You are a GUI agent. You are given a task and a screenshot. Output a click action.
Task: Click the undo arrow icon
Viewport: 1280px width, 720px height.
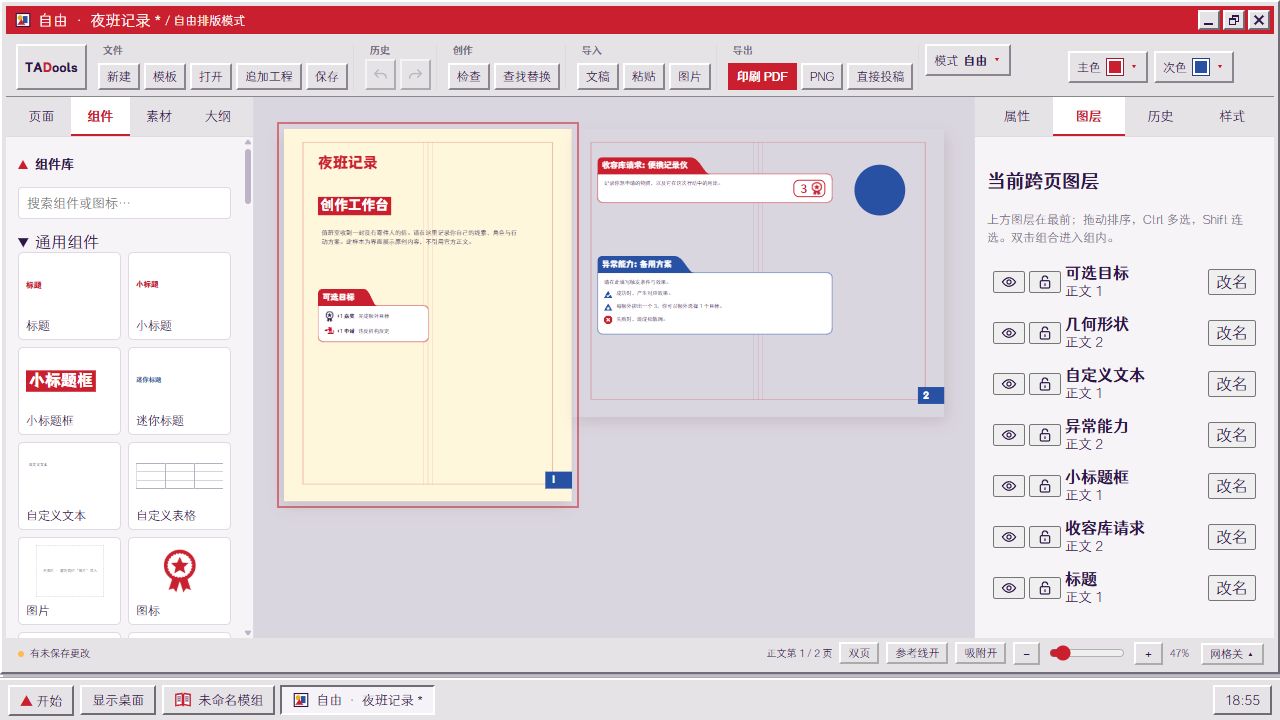[380, 76]
